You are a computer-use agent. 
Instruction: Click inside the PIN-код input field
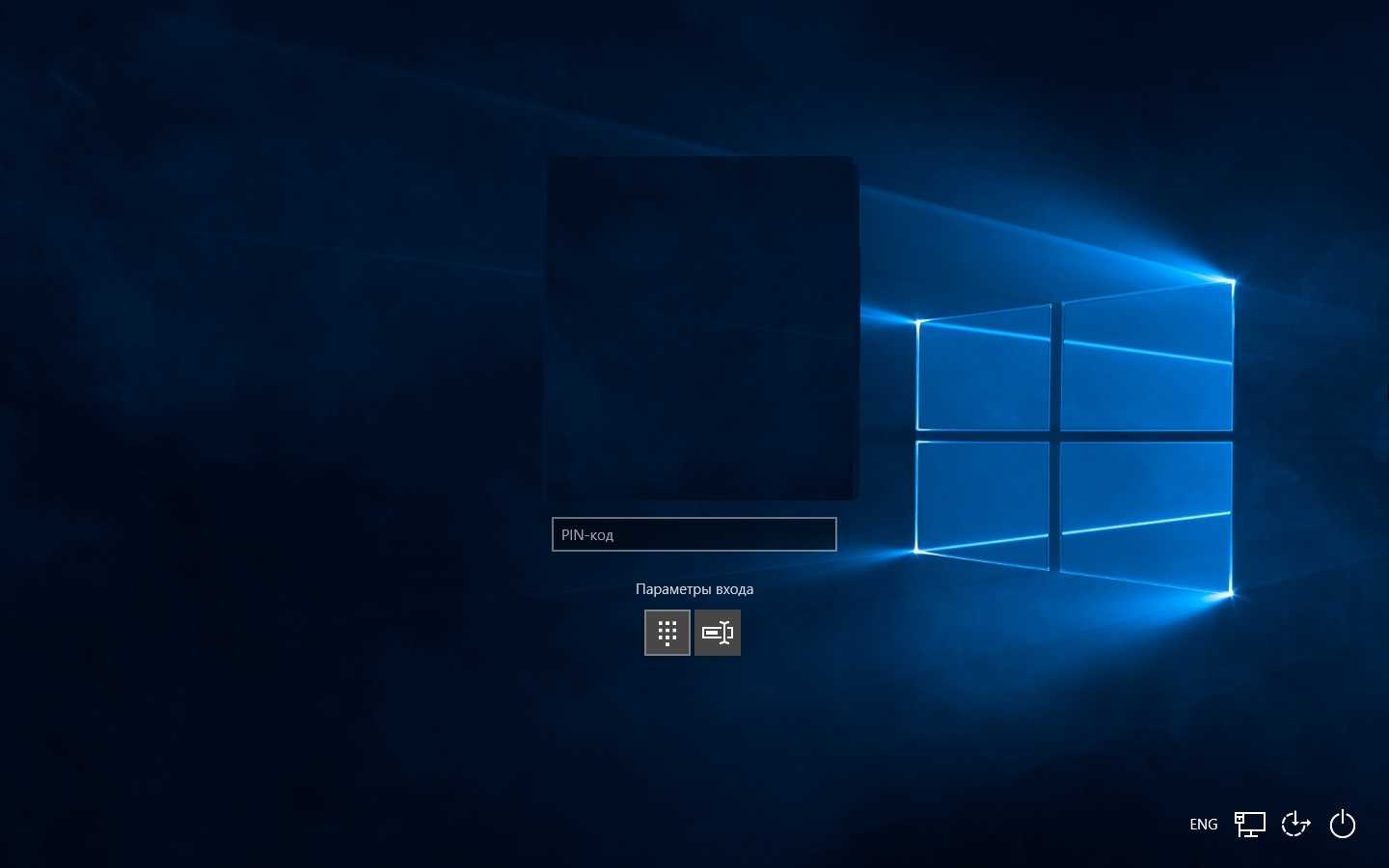tap(694, 534)
